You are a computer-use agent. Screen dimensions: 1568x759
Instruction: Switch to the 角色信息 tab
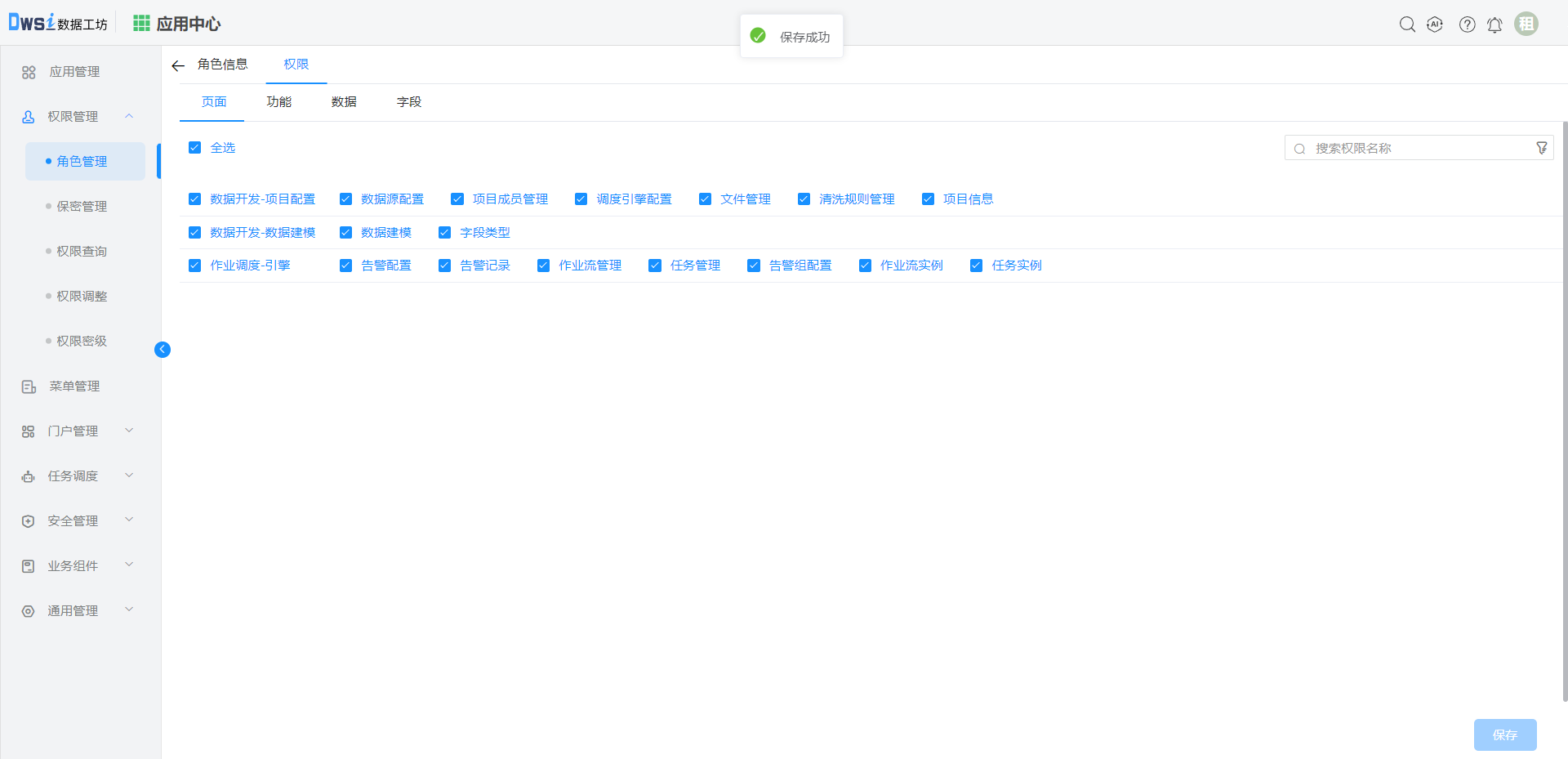[222, 65]
